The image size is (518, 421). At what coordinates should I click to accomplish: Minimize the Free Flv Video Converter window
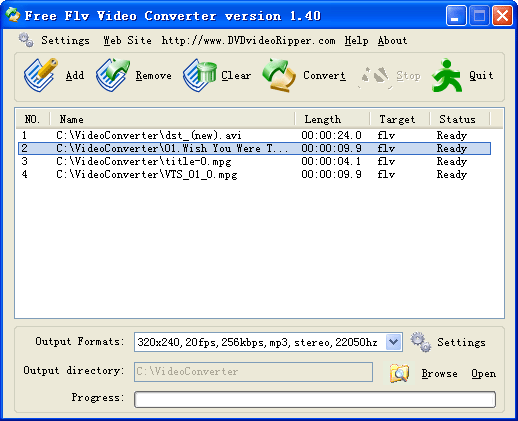click(456, 15)
